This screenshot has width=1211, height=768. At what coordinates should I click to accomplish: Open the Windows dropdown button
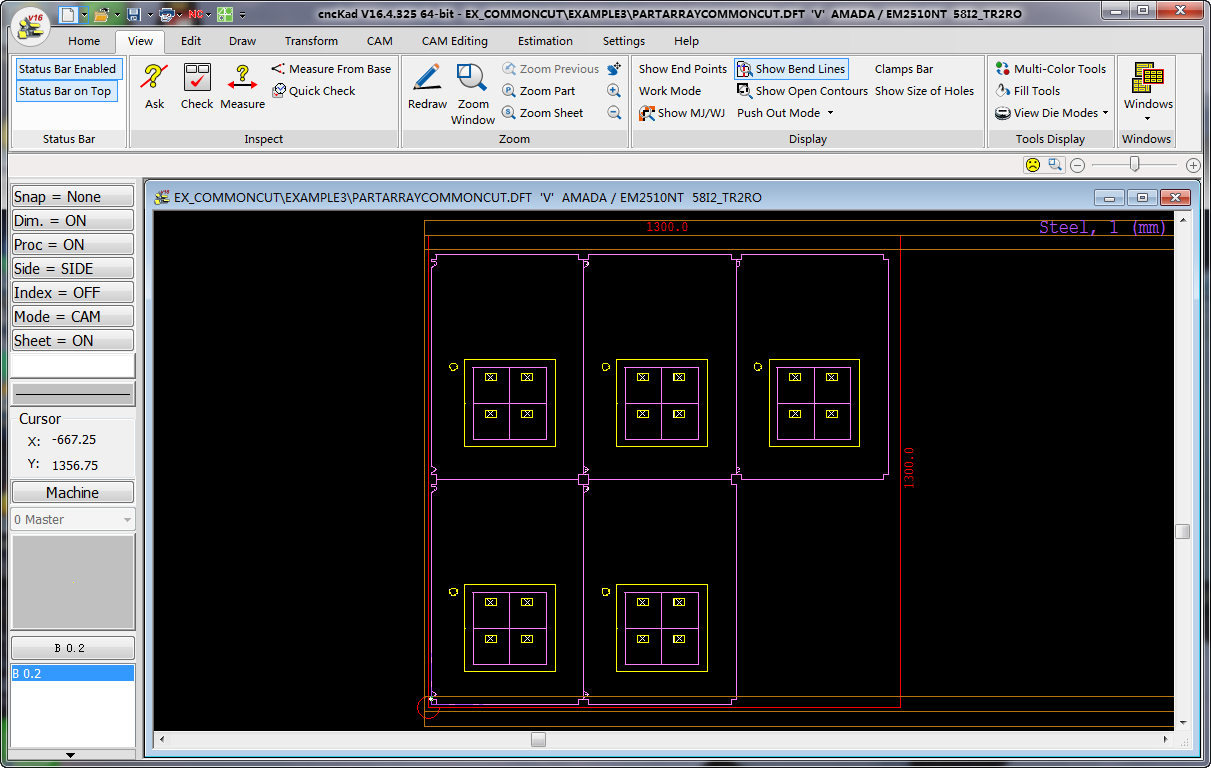click(x=1147, y=92)
